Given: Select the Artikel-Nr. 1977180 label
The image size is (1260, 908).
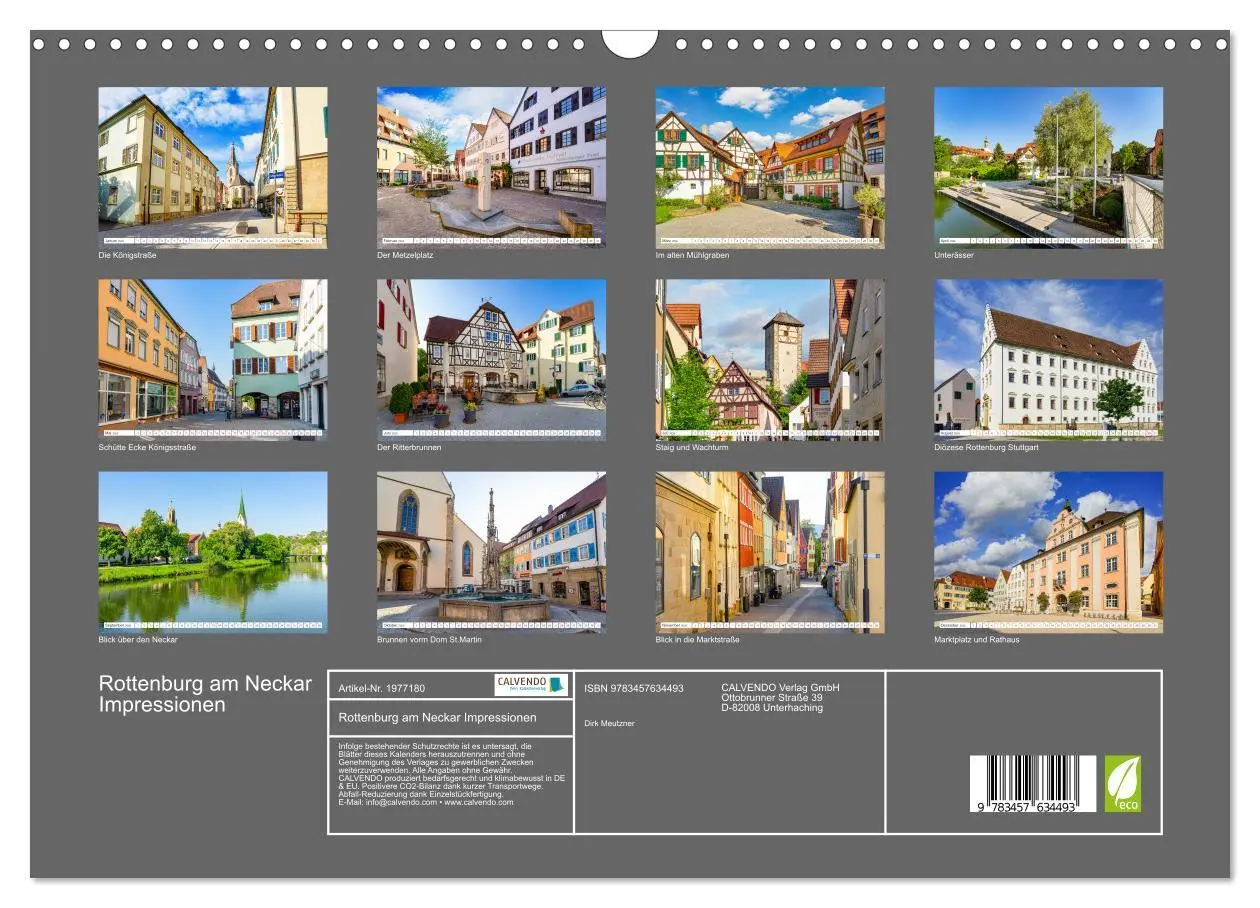Looking at the screenshot, I should (x=382, y=687).
